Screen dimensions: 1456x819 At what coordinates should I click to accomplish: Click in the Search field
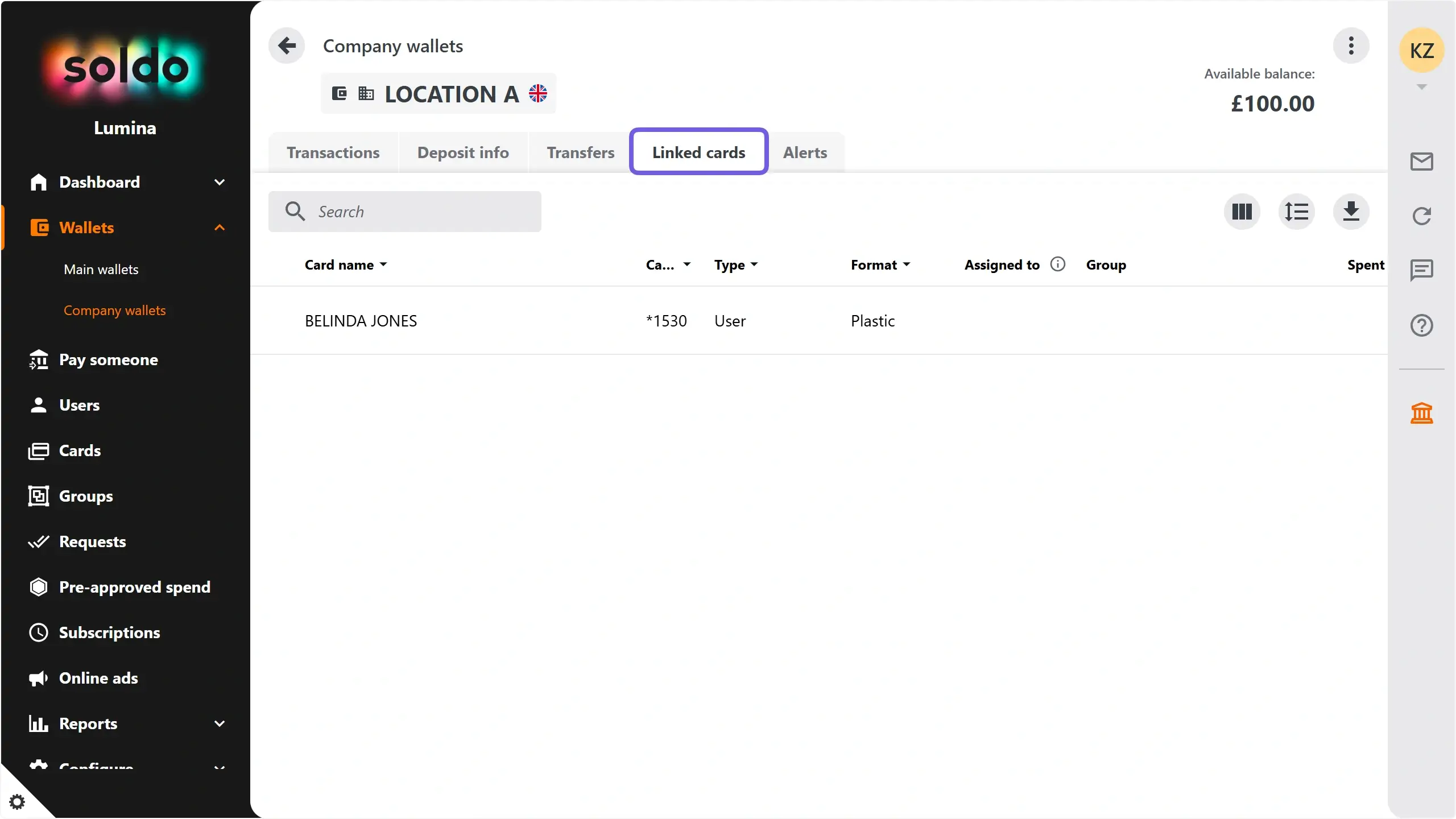point(404,212)
